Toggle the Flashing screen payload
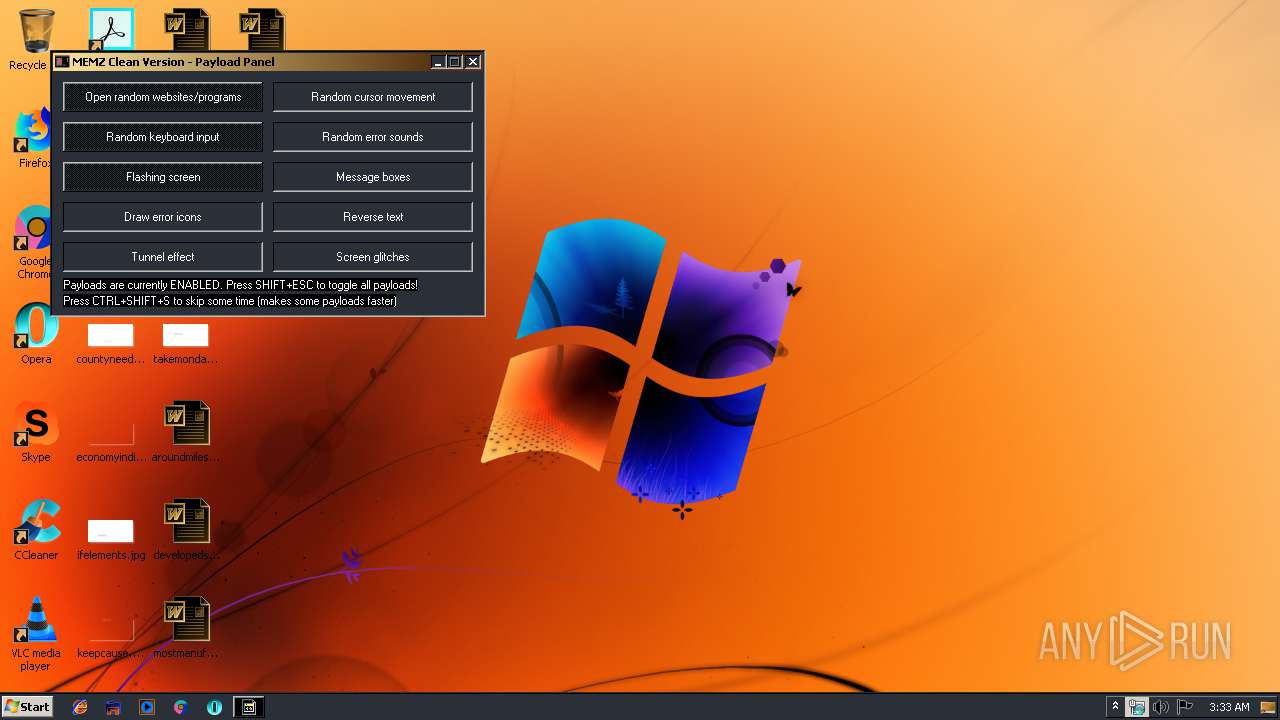This screenshot has height=720, width=1280. (x=163, y=177)
